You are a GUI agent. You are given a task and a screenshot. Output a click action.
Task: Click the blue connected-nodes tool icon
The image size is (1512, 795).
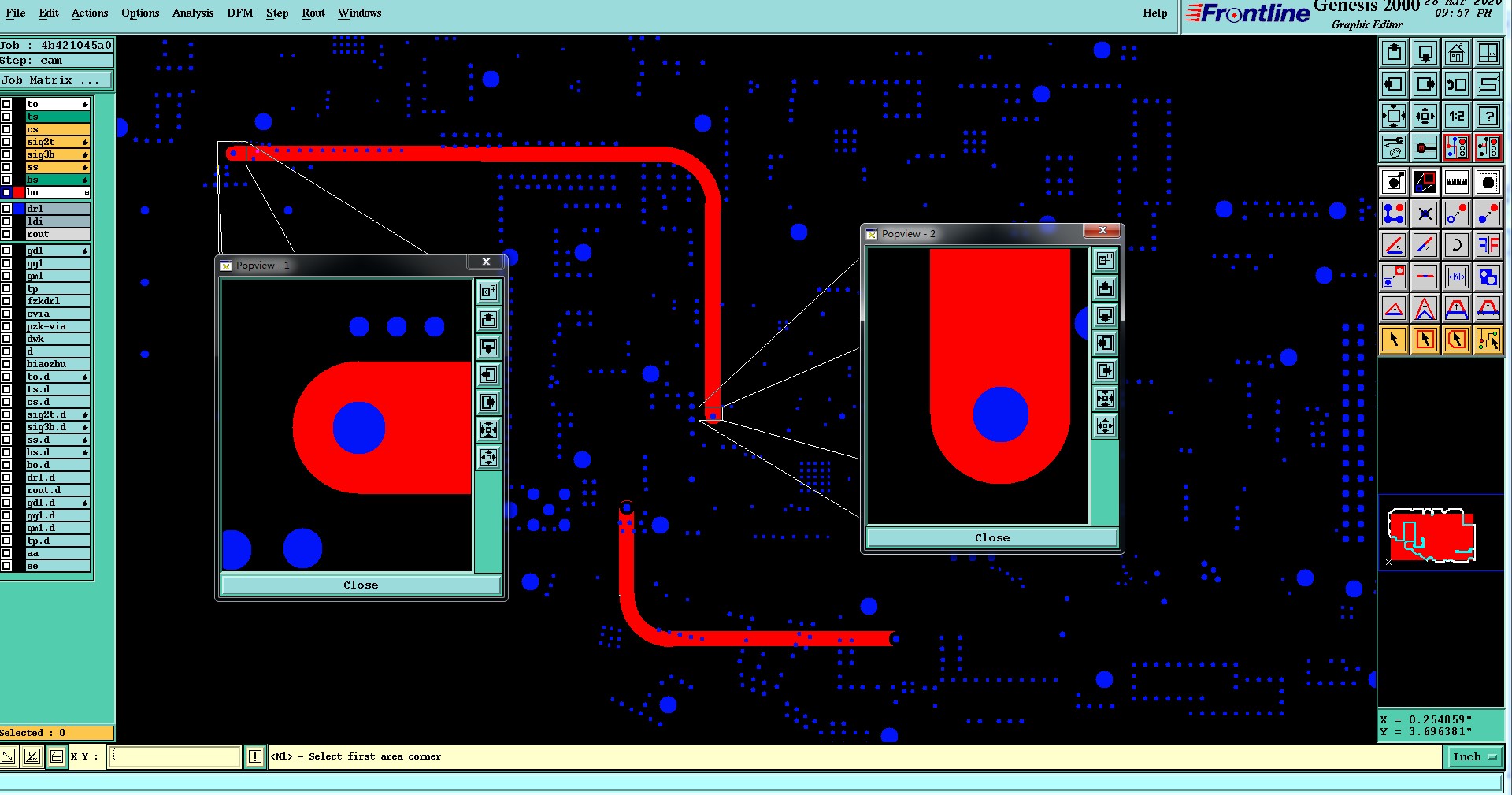click(x=1394, y=214)
